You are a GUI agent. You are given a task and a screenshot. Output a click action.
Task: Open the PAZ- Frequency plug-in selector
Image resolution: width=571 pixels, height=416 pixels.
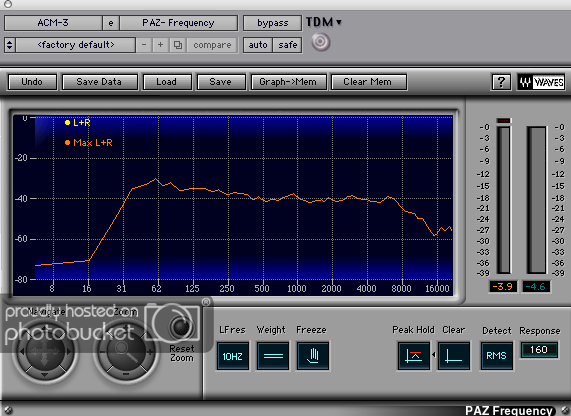[178, 23]
